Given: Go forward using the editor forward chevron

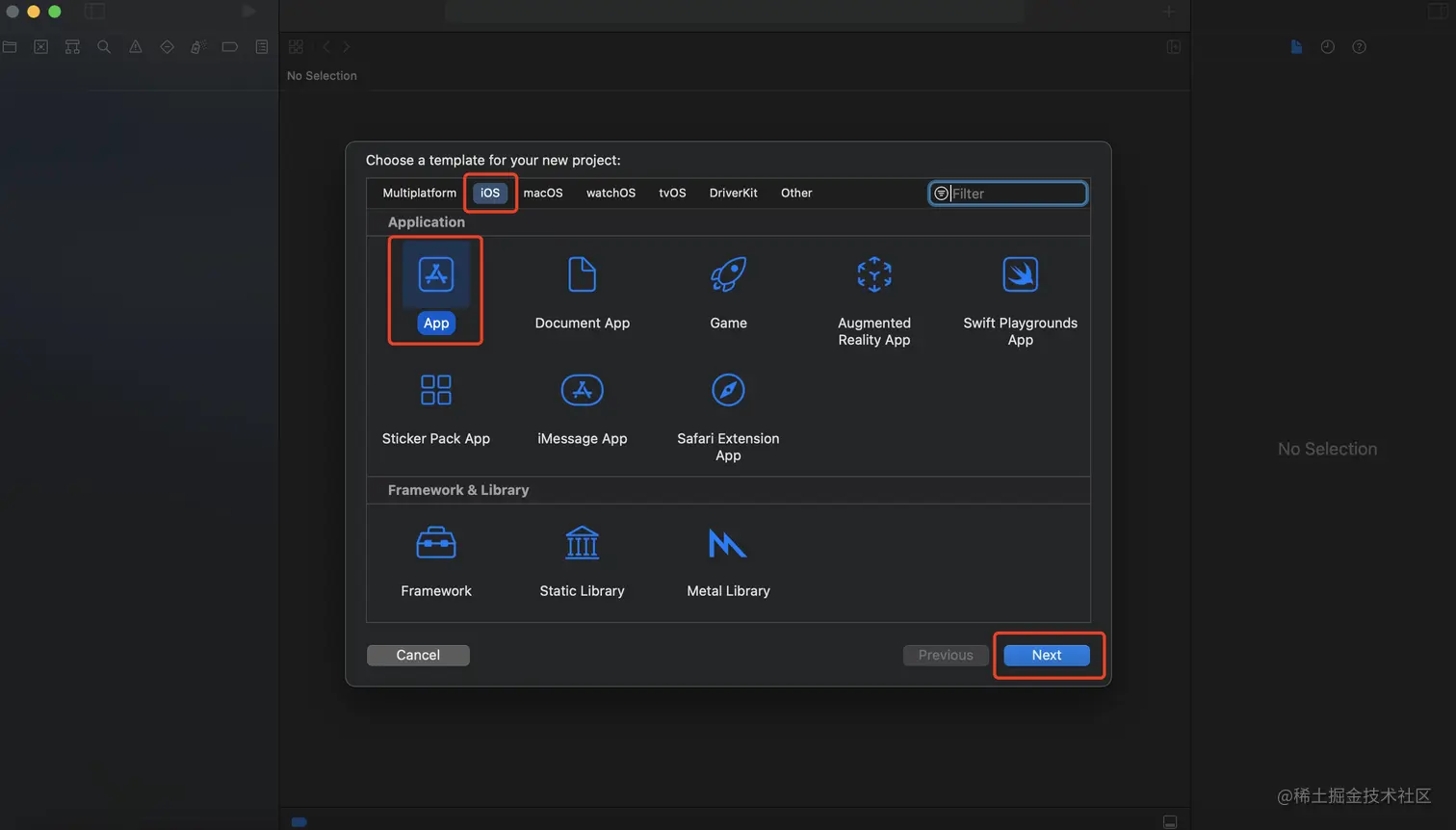Looking at the screenshot, I should [x=347, y=46].
